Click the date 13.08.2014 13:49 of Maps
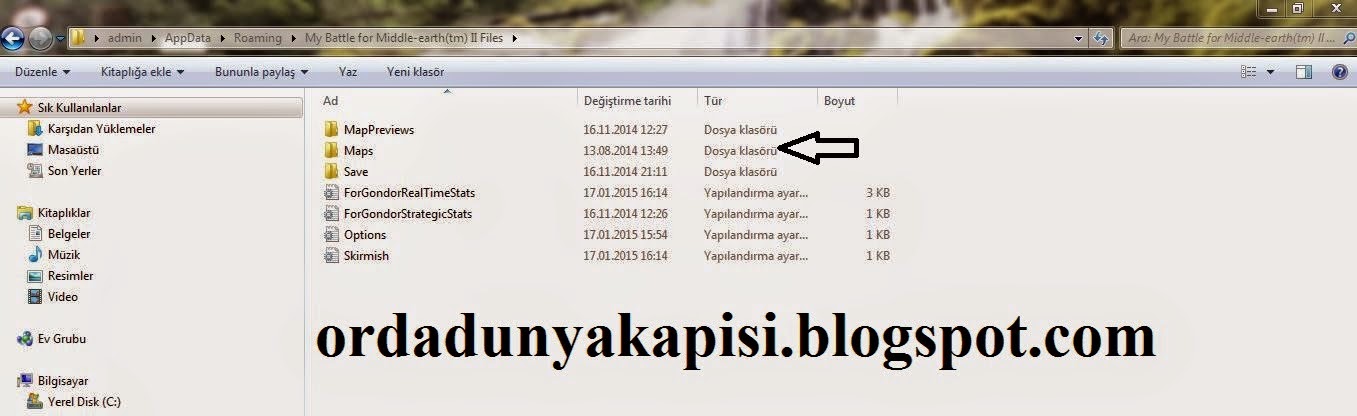 coord(625,151)
